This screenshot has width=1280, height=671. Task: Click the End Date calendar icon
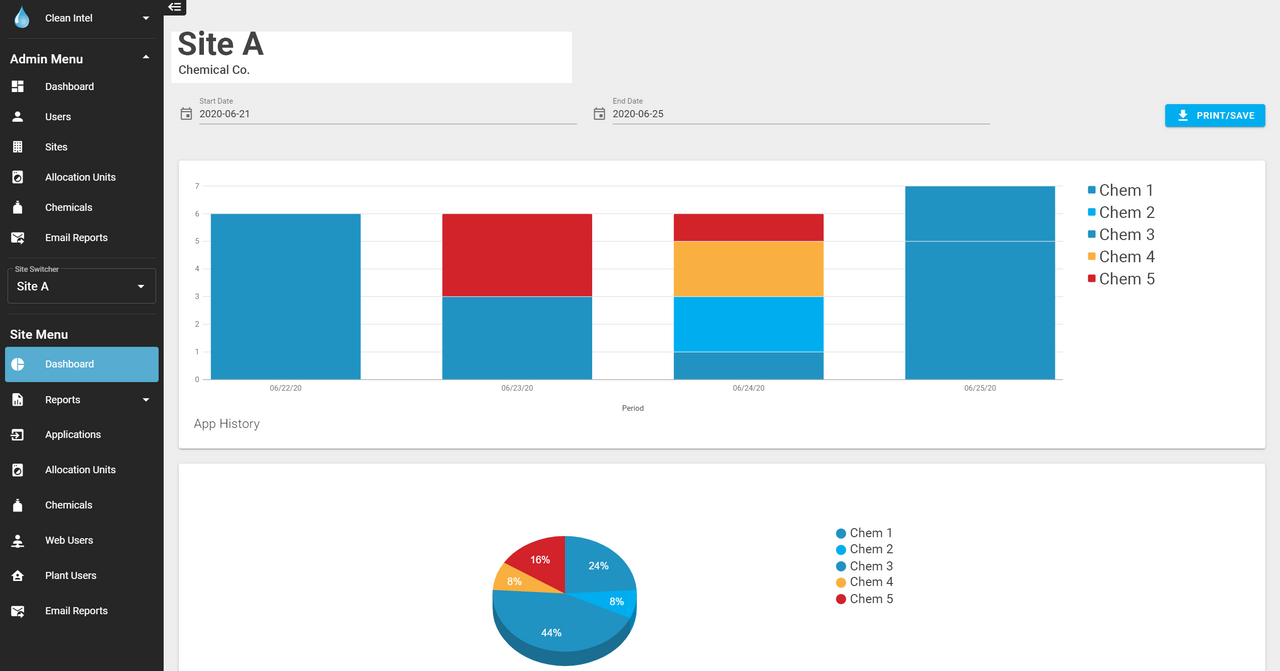[x=599, y=114]
